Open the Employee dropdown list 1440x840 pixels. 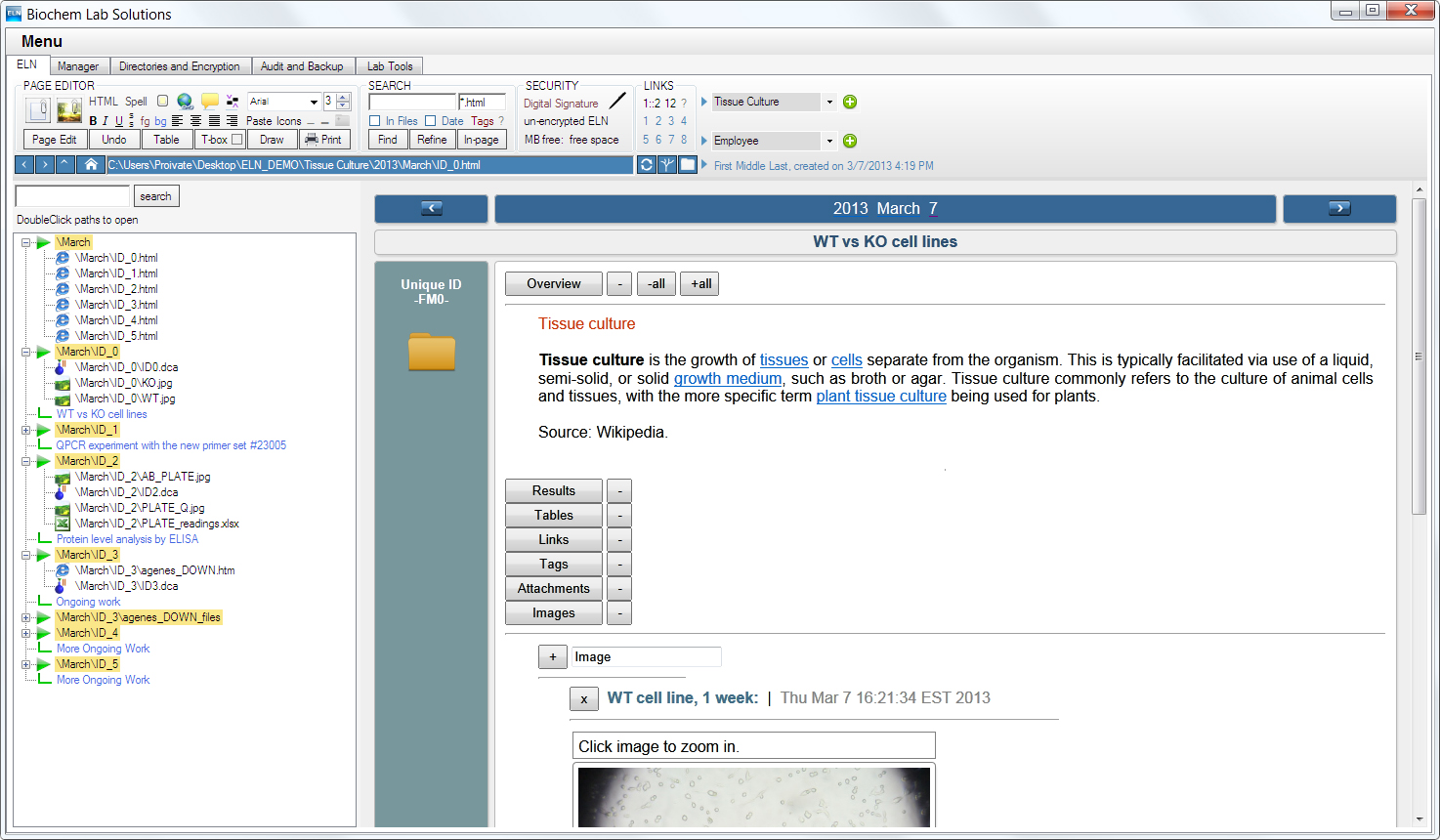829,141
